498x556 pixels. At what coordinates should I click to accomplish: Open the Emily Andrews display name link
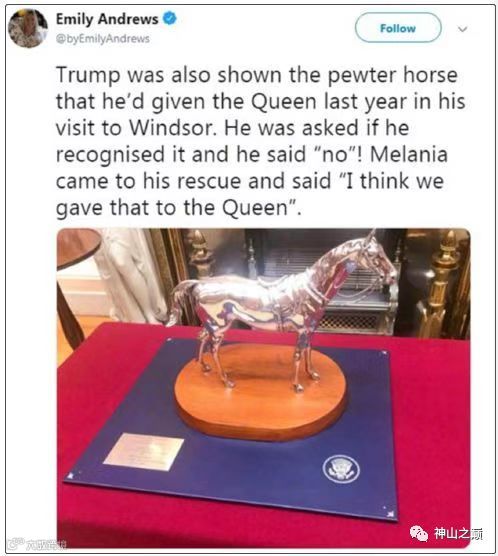107,19
